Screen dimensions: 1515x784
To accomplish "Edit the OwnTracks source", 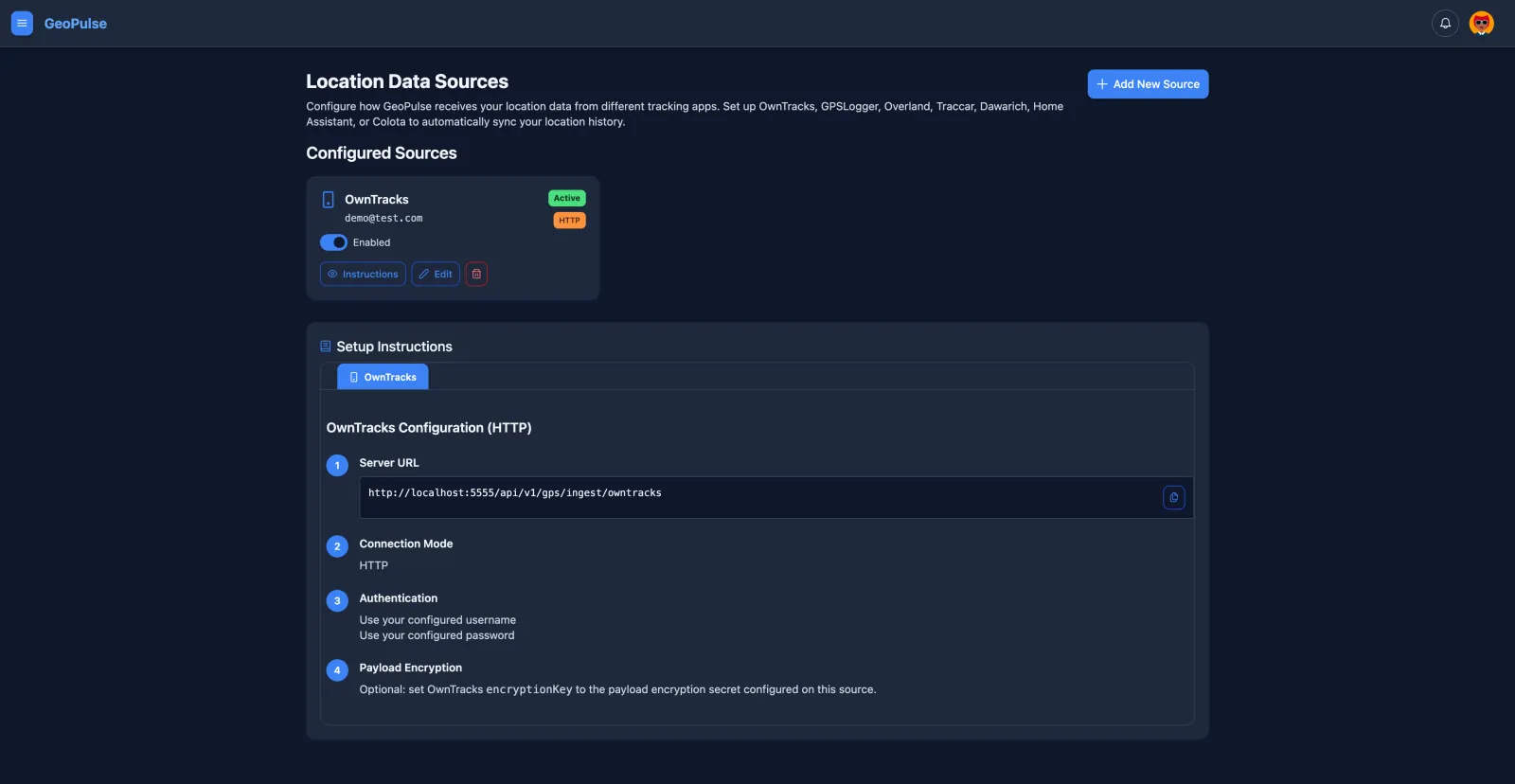I will point(436,274).
